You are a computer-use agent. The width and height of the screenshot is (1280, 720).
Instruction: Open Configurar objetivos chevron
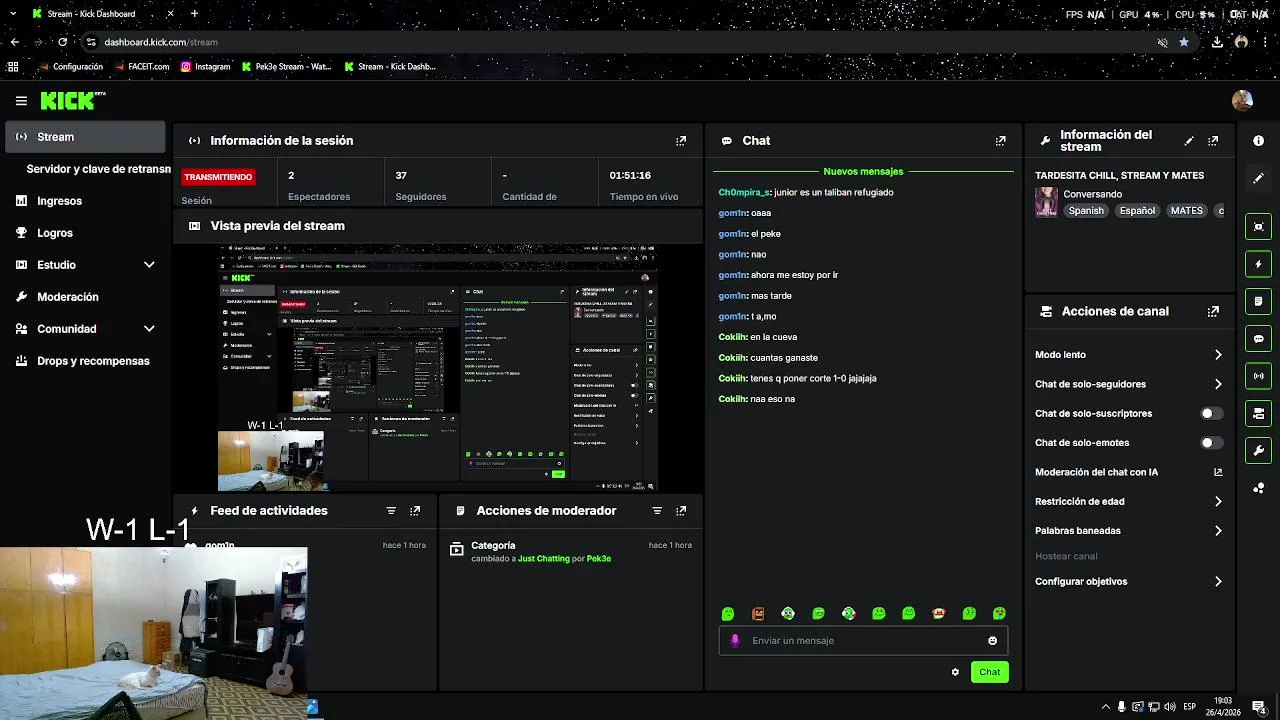[x=1218, y=581]
